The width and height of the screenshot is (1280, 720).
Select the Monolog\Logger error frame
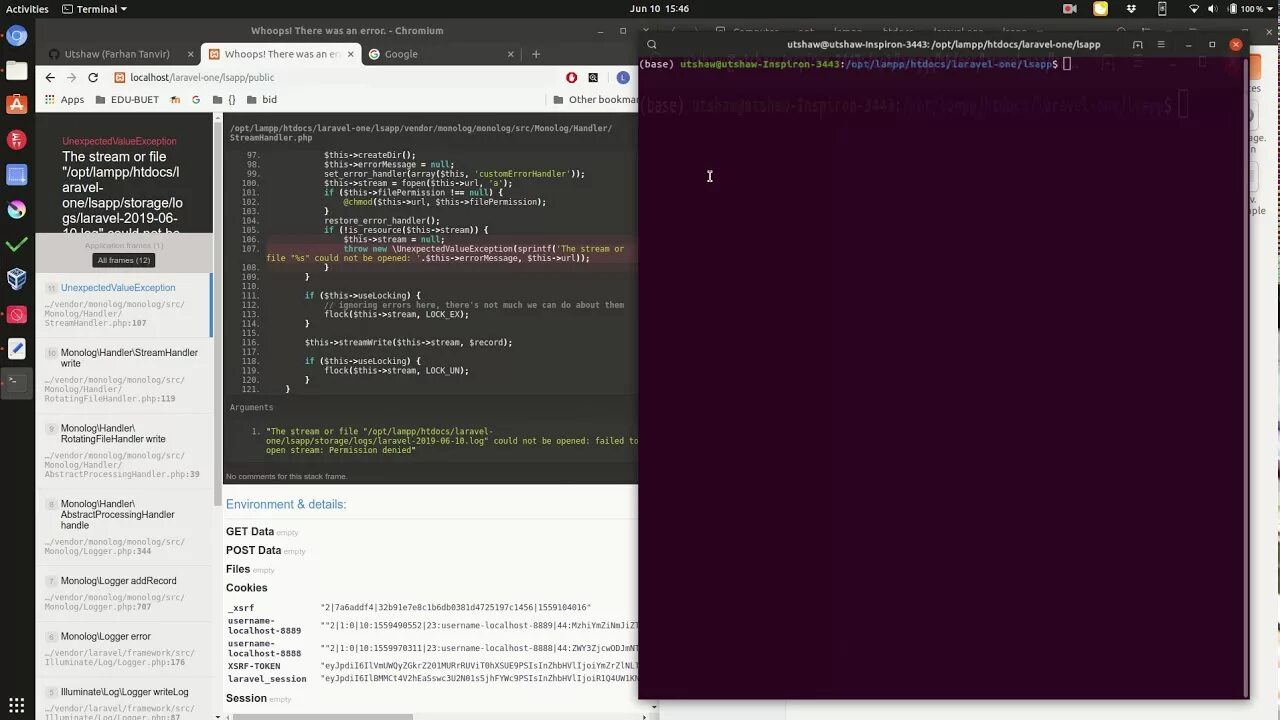124,649
